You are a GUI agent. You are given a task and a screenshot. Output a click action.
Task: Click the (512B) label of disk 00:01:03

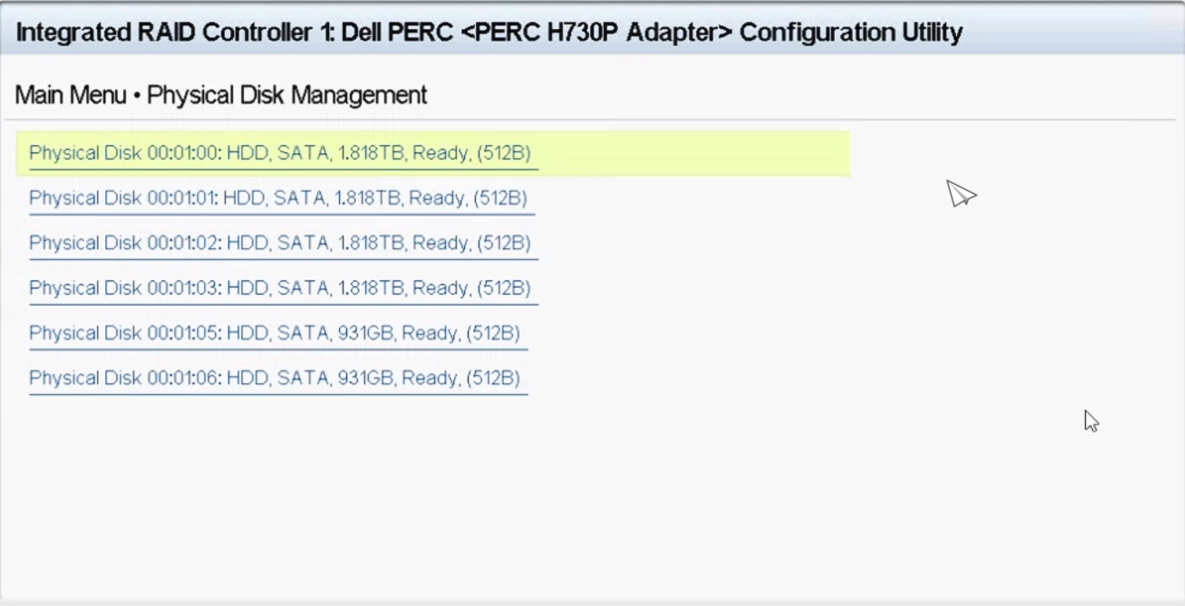click(x=503, y=288)
